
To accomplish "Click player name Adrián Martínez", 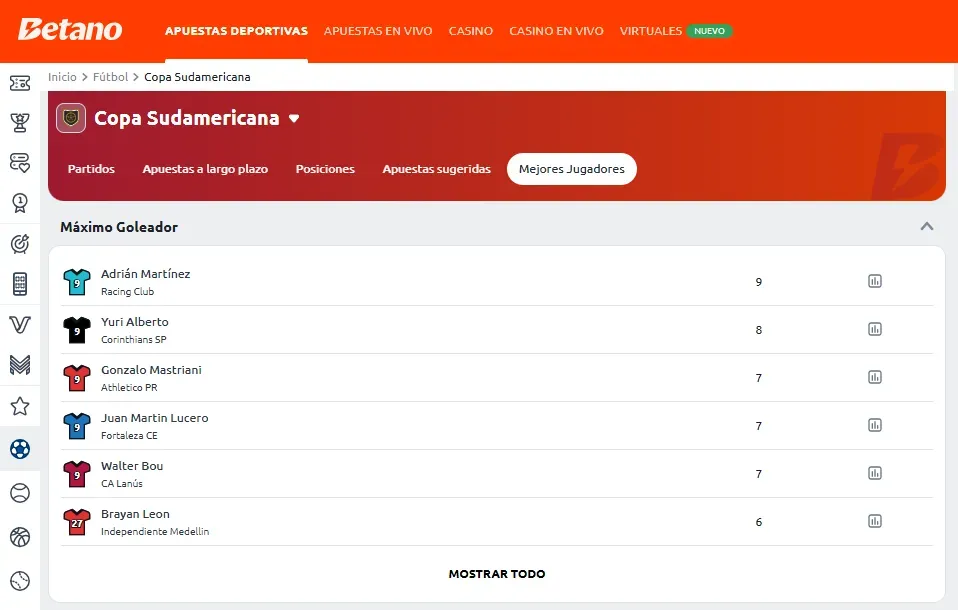I will (x=145, y=274).
